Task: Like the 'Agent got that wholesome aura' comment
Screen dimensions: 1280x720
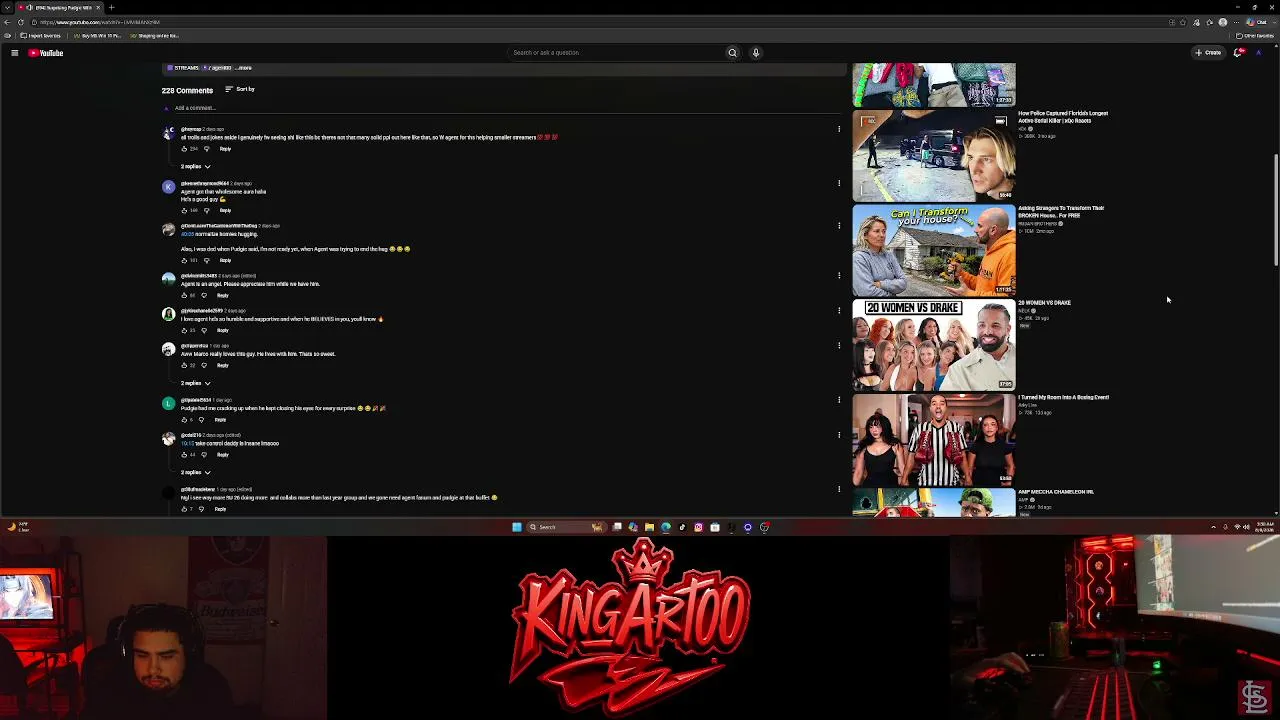Action: click(x=184, y=211)
